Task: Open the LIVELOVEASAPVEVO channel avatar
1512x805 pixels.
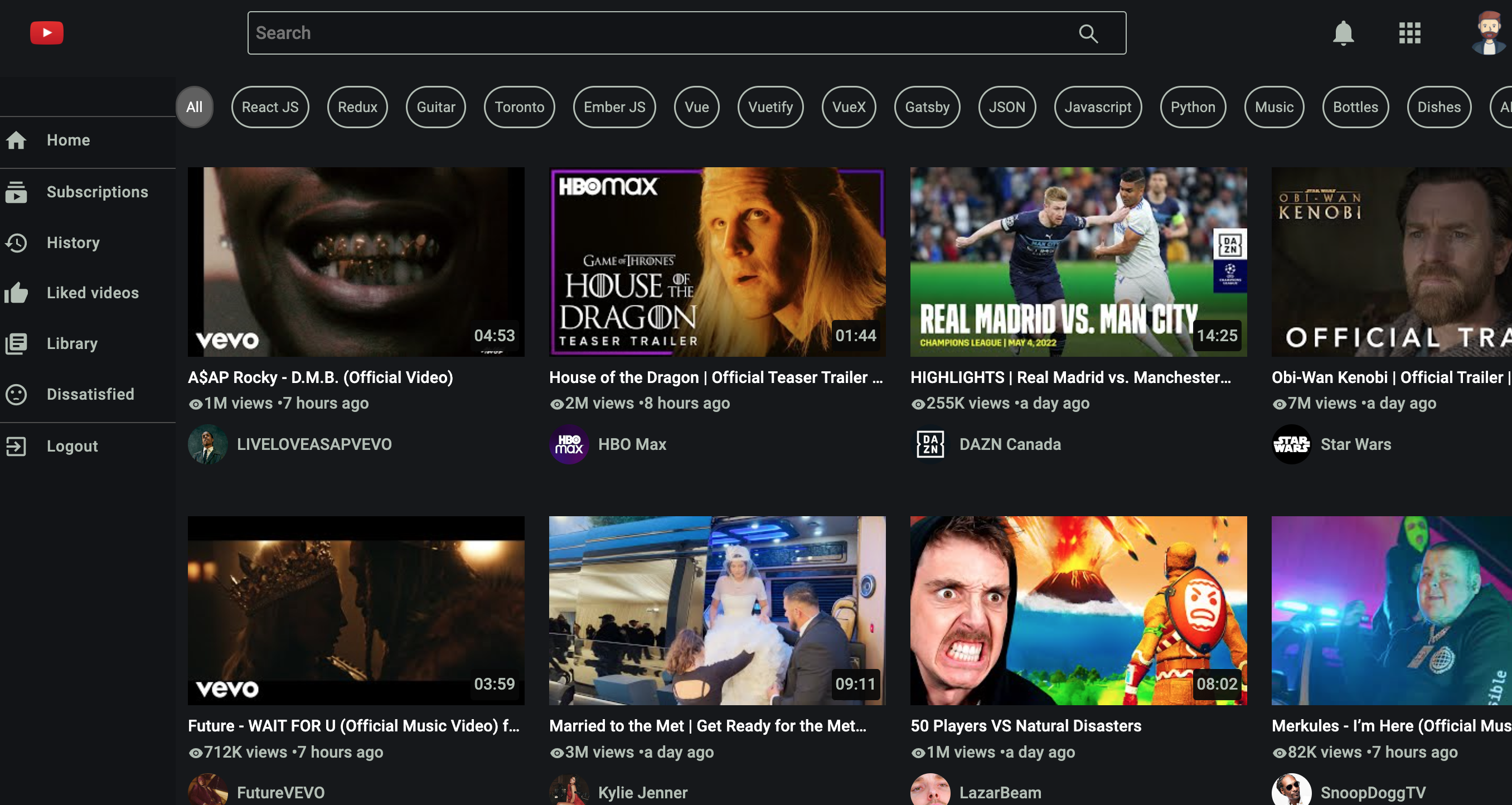Action: [x=208, y=444]
